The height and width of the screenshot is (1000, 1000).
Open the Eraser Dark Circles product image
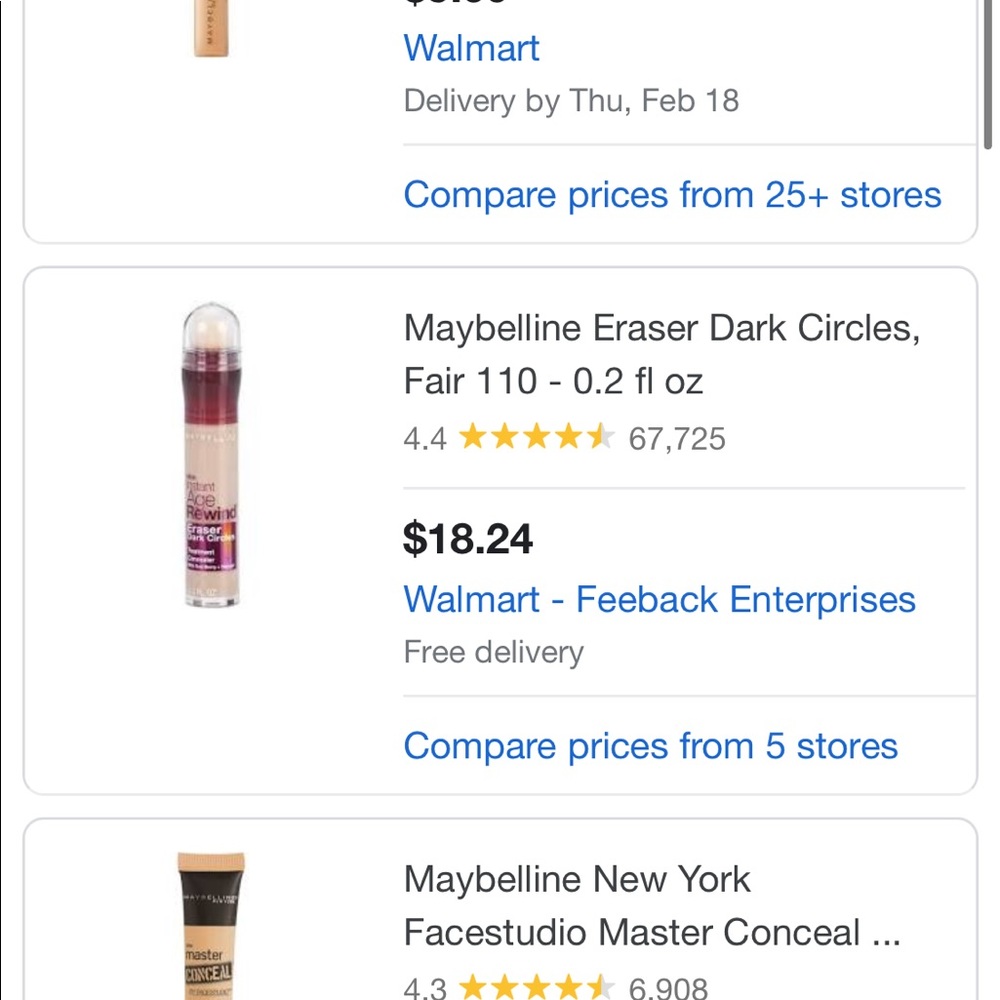point(211,456)
